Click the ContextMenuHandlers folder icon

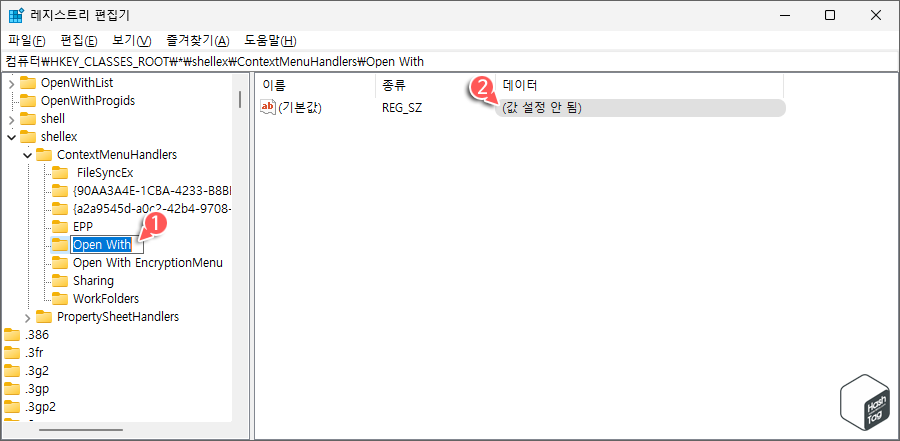44,154
